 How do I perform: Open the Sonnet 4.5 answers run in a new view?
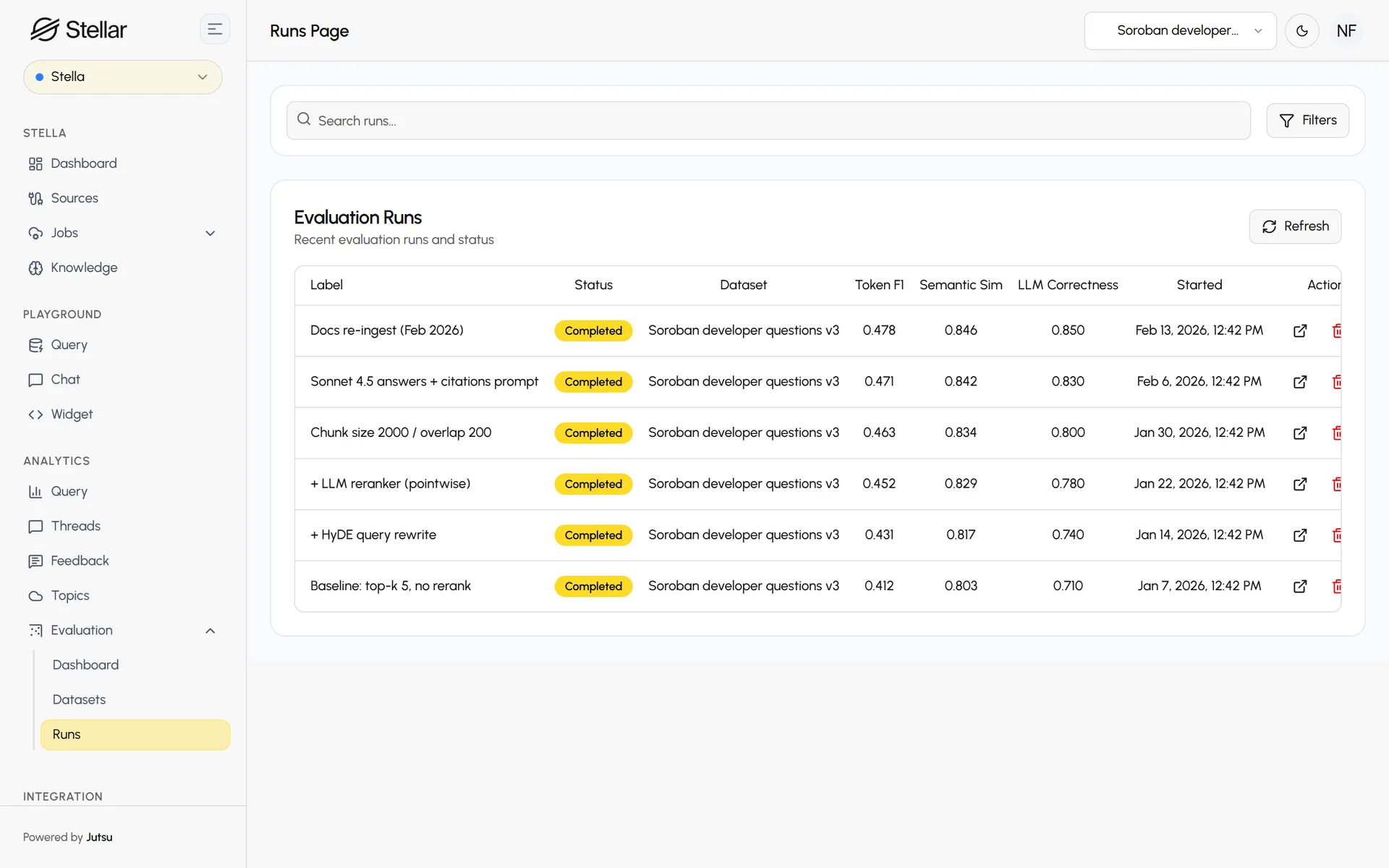point(1299,382)
